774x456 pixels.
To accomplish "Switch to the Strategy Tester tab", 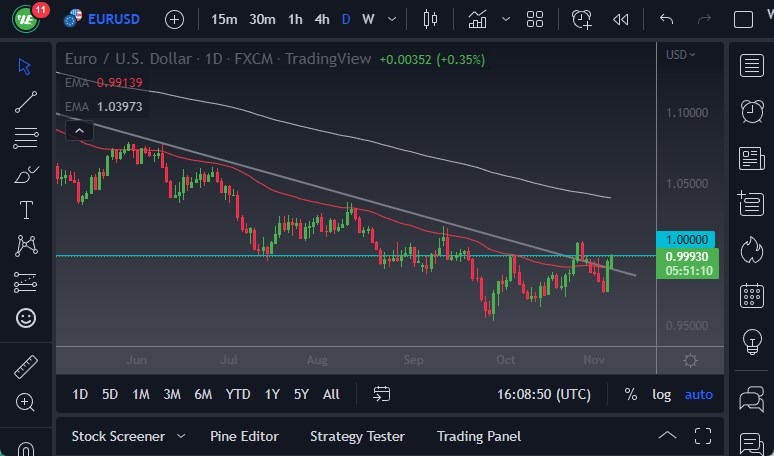I will coord(357,436).
